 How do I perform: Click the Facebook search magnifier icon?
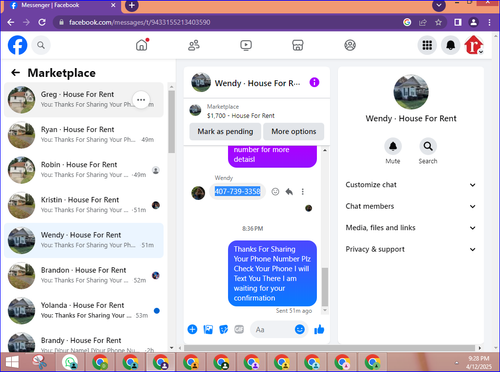pos(41,45)
